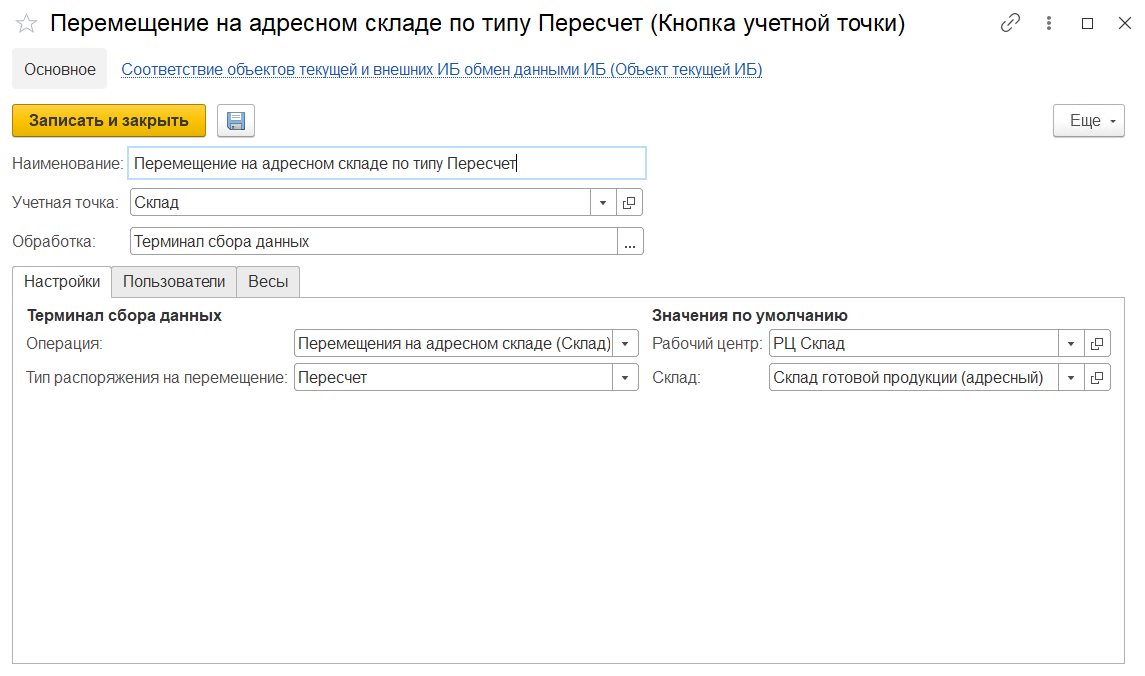Image resolution: width=1145 pixels, height=676 pixels.
Task: Switch to the Пользователи tab
Action: pos(174,282)
